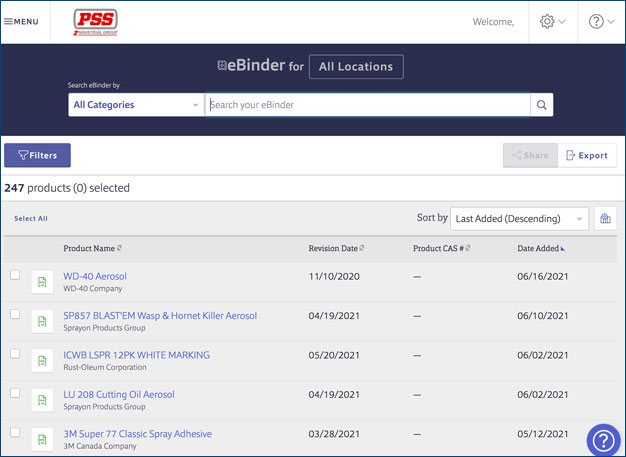Open 3M Super 77 Classic Spray Adhesive link

138,434
